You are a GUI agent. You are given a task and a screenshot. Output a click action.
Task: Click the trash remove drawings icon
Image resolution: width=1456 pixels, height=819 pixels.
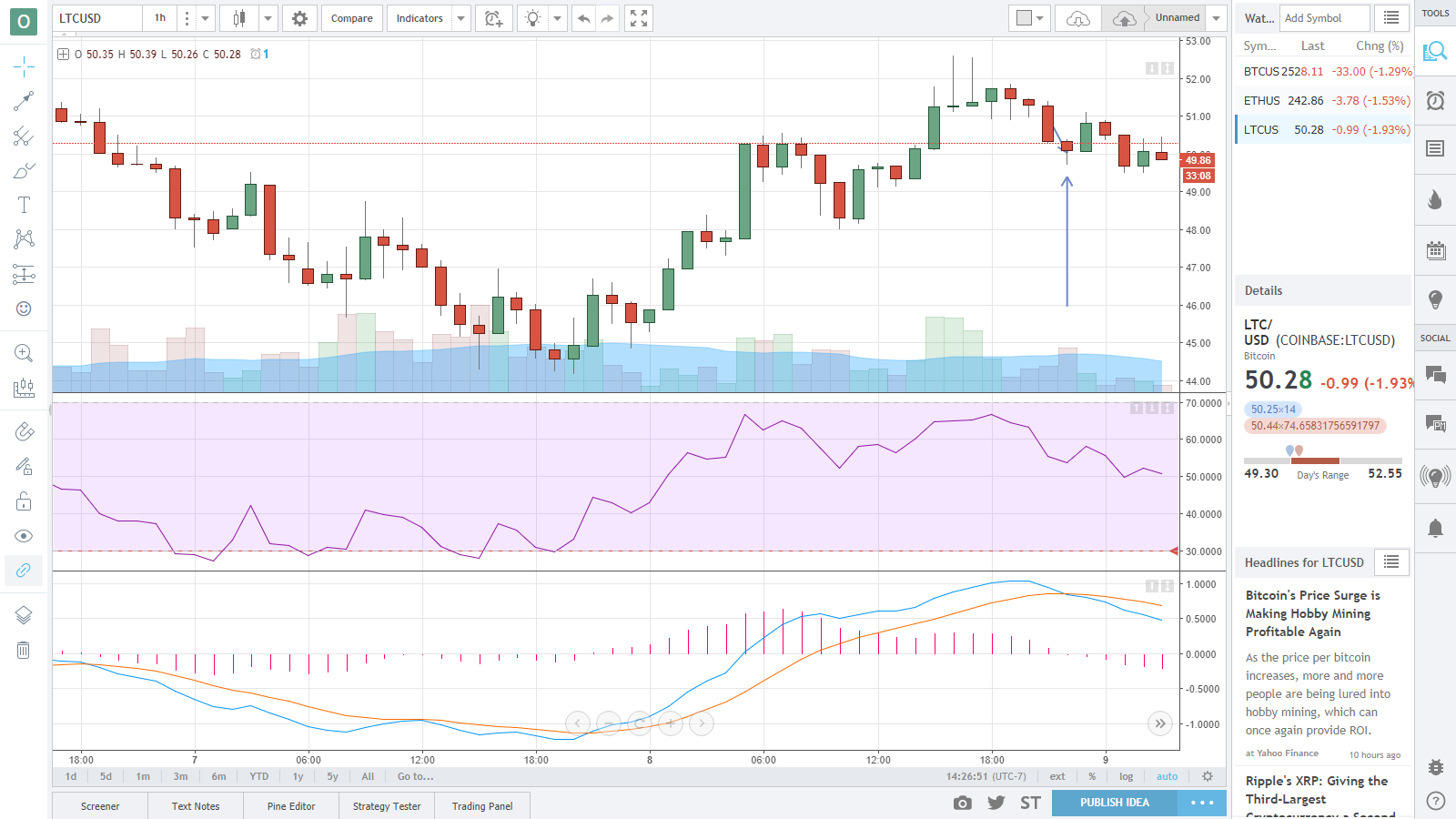[x=24, y=650]
